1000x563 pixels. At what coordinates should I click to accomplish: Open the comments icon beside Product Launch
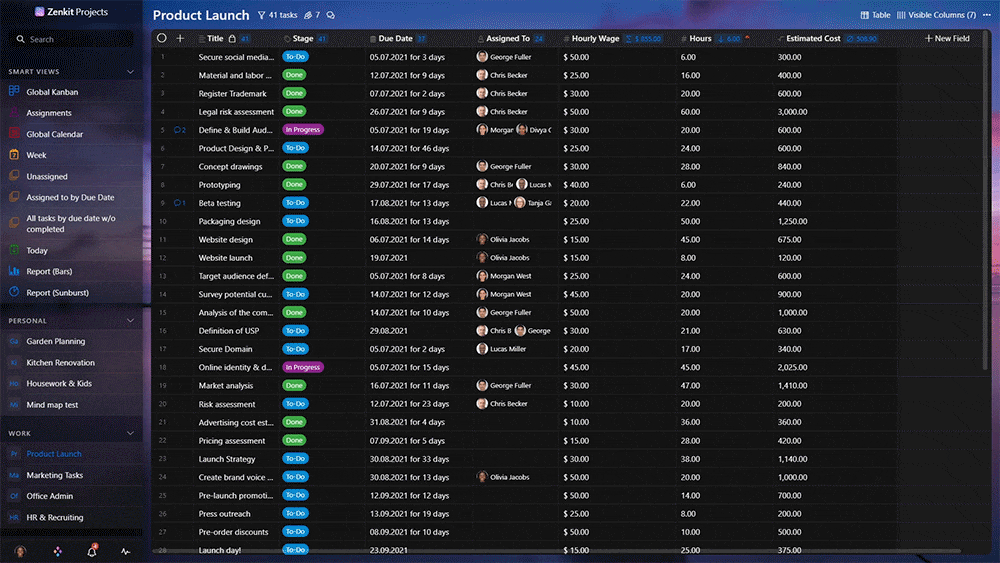pyautogui.click(x=331, y=16)
